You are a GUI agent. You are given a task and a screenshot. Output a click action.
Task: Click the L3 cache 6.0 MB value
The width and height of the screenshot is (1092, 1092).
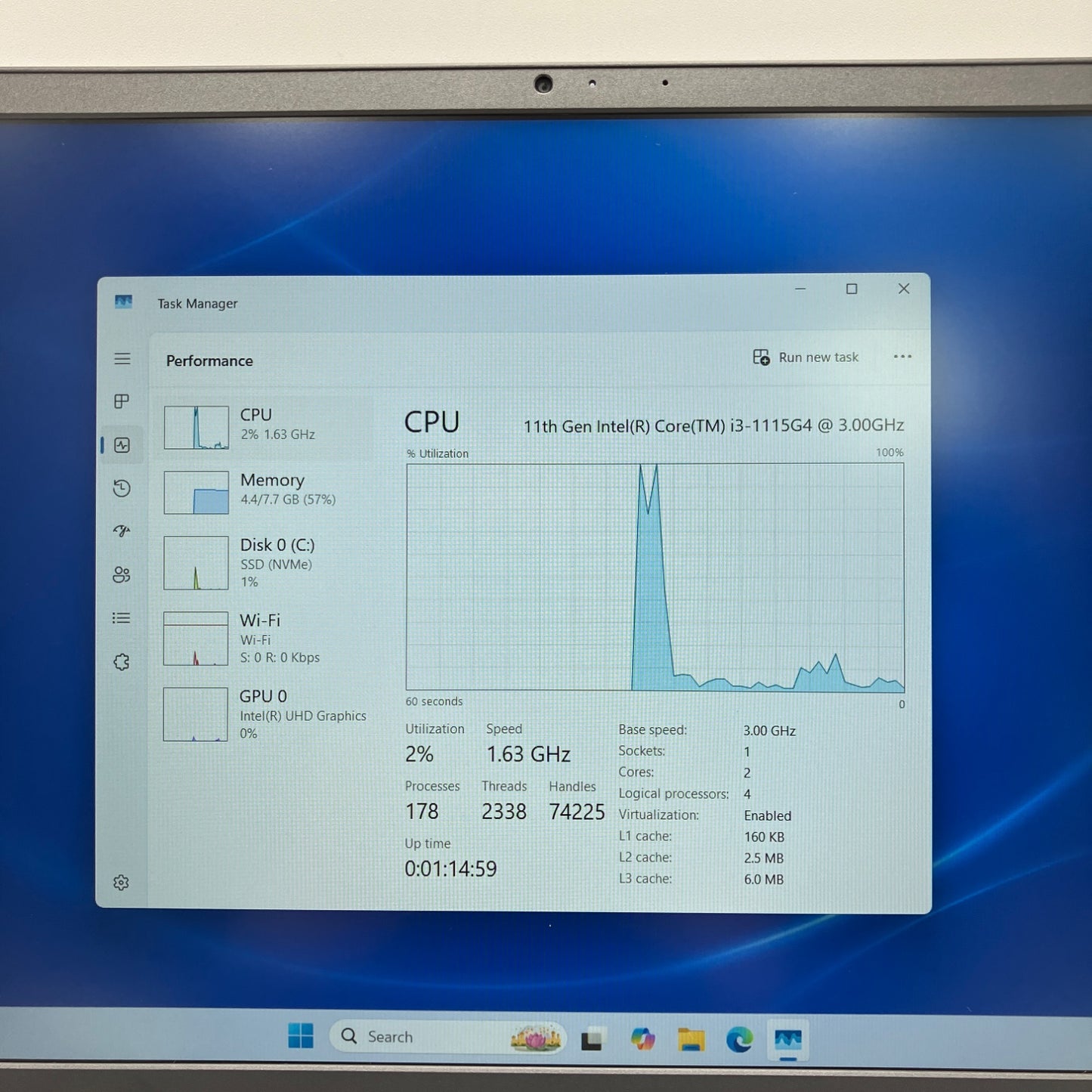point(764,880)
